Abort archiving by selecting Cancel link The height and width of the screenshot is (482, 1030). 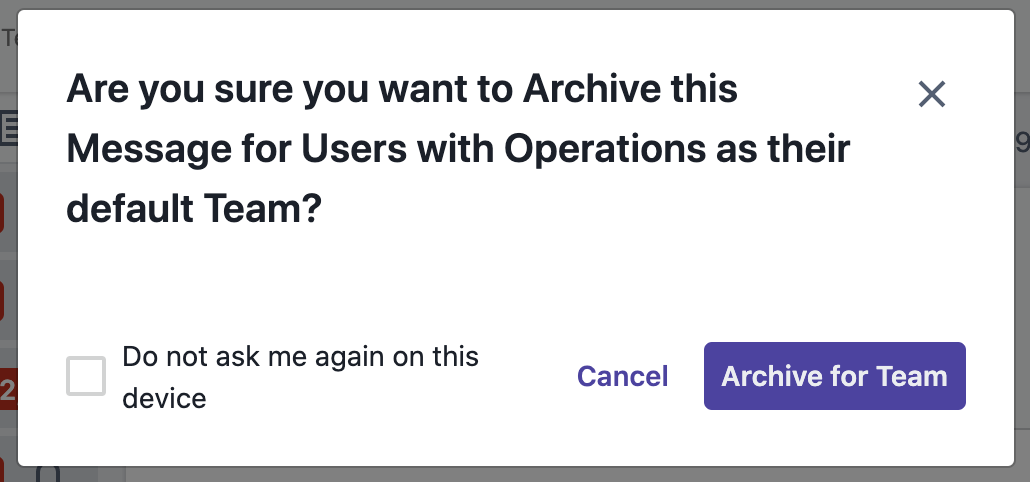pyautogui.click(x=622, y=376)
